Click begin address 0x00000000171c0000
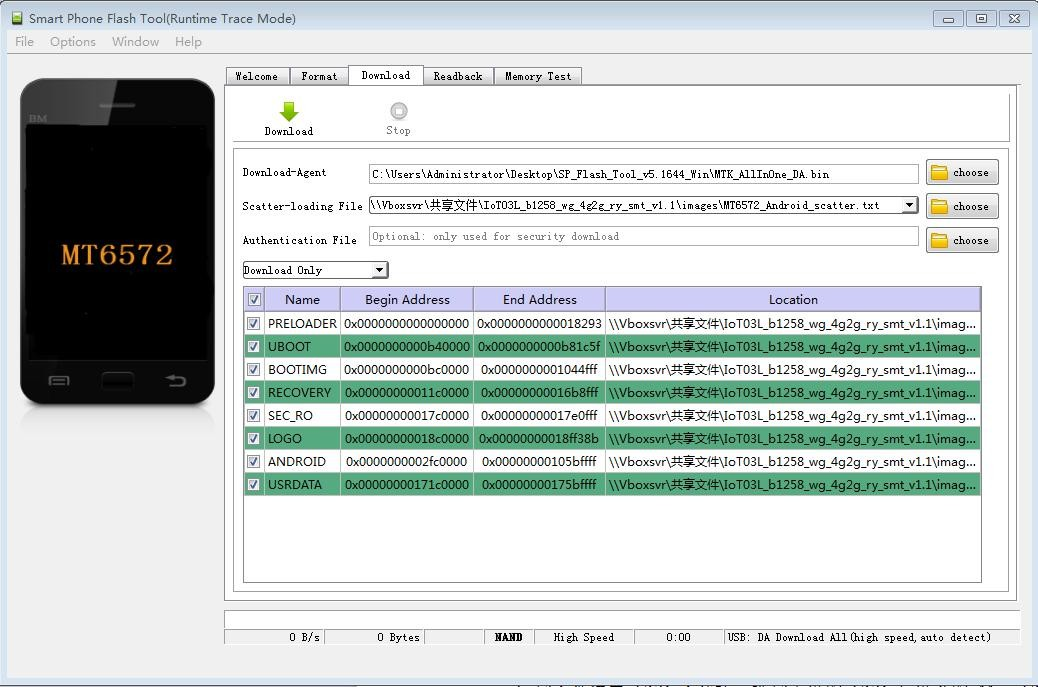 point(407,484)
